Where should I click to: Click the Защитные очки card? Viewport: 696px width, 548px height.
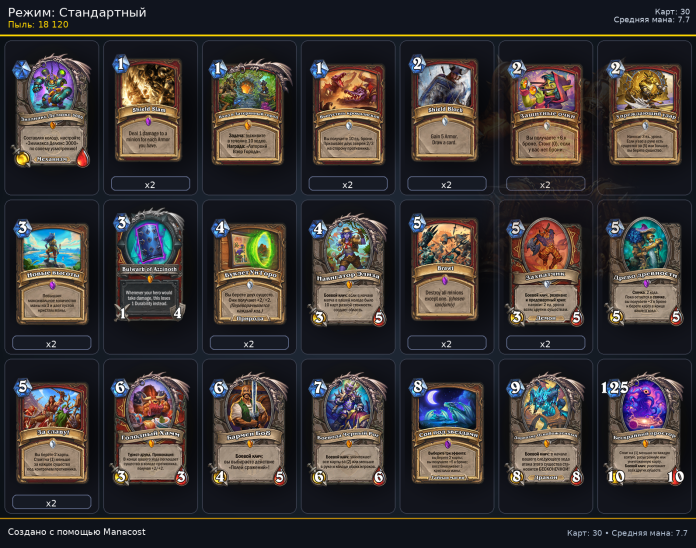(x=546, y=112)
